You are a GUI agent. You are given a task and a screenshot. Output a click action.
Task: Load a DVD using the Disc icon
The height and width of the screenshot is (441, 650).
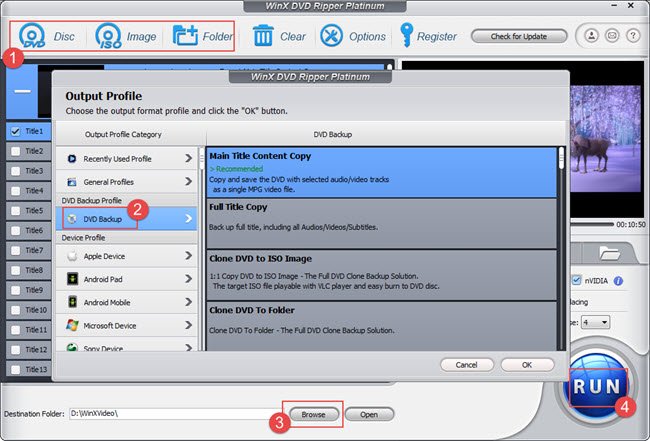32,36
